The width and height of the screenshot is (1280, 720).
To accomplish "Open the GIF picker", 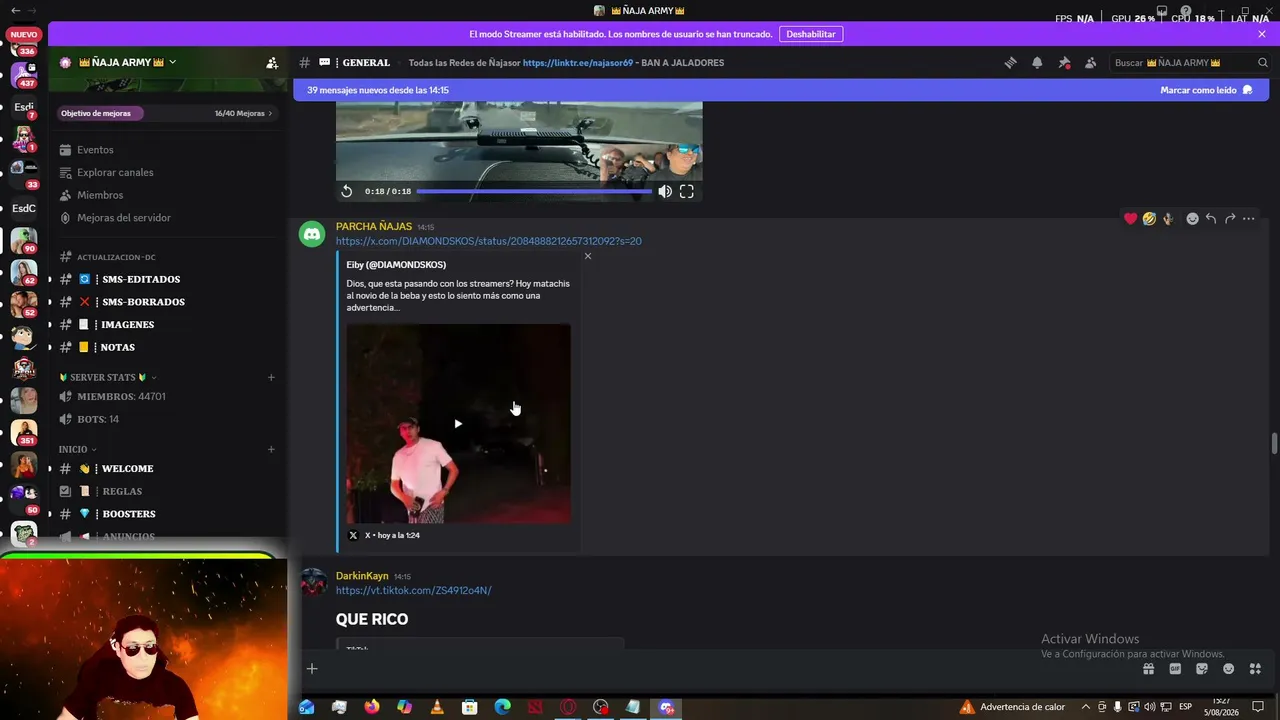I will point(1175,669).
